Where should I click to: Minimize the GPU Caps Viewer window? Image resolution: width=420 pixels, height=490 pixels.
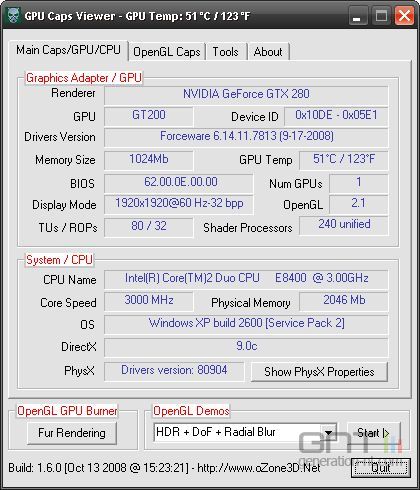click(357, 16)
